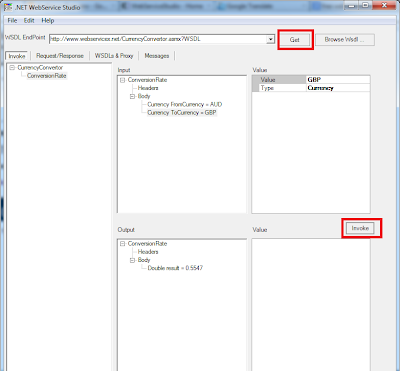Select the Value property row label
The width and height of the screenshot is (400, 371).
282,80
